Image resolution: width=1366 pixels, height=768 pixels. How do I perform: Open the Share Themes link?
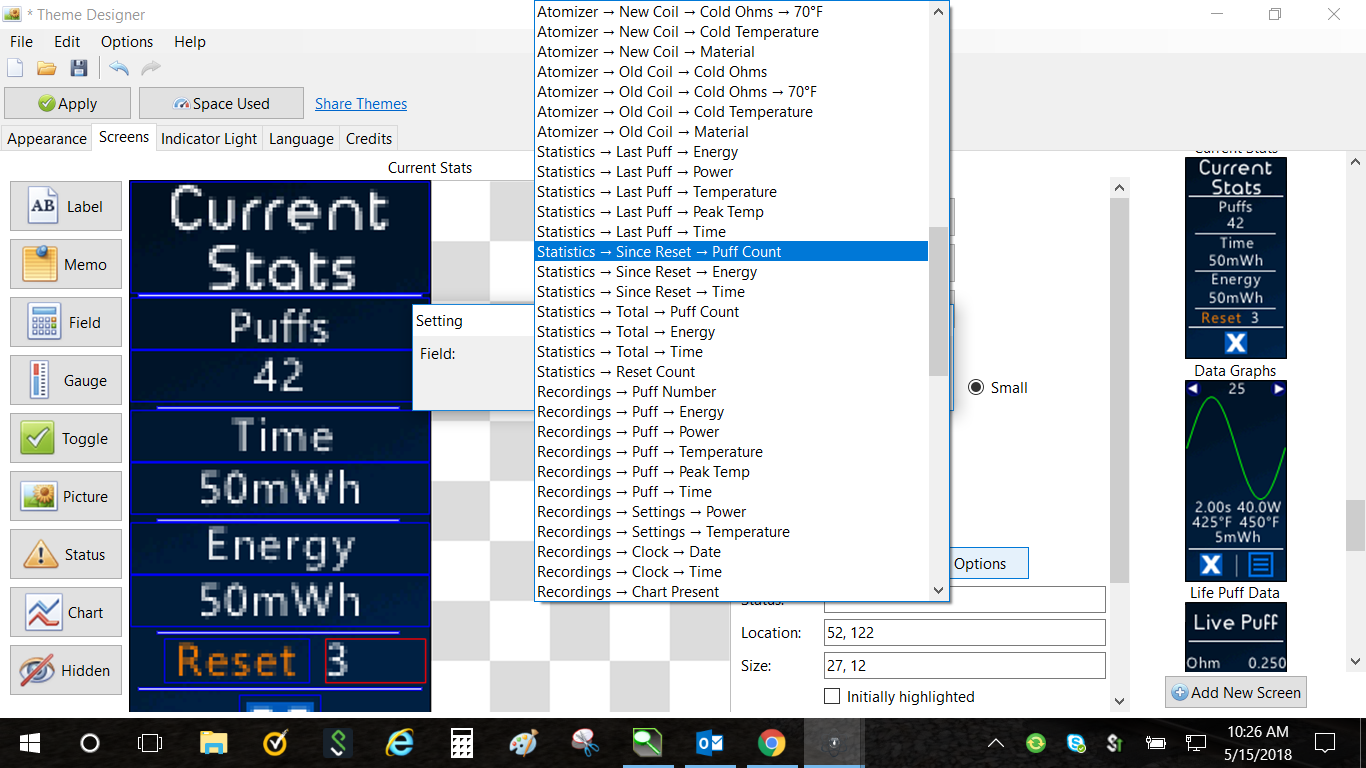[361, 104]
